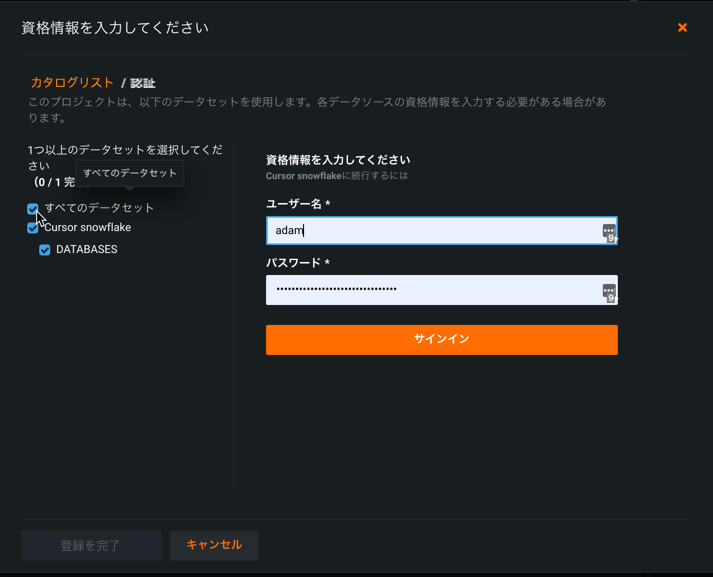Click the パスワード field label
Image resolution: width=713 pixels, height=577 pixels.
[297, 263]
